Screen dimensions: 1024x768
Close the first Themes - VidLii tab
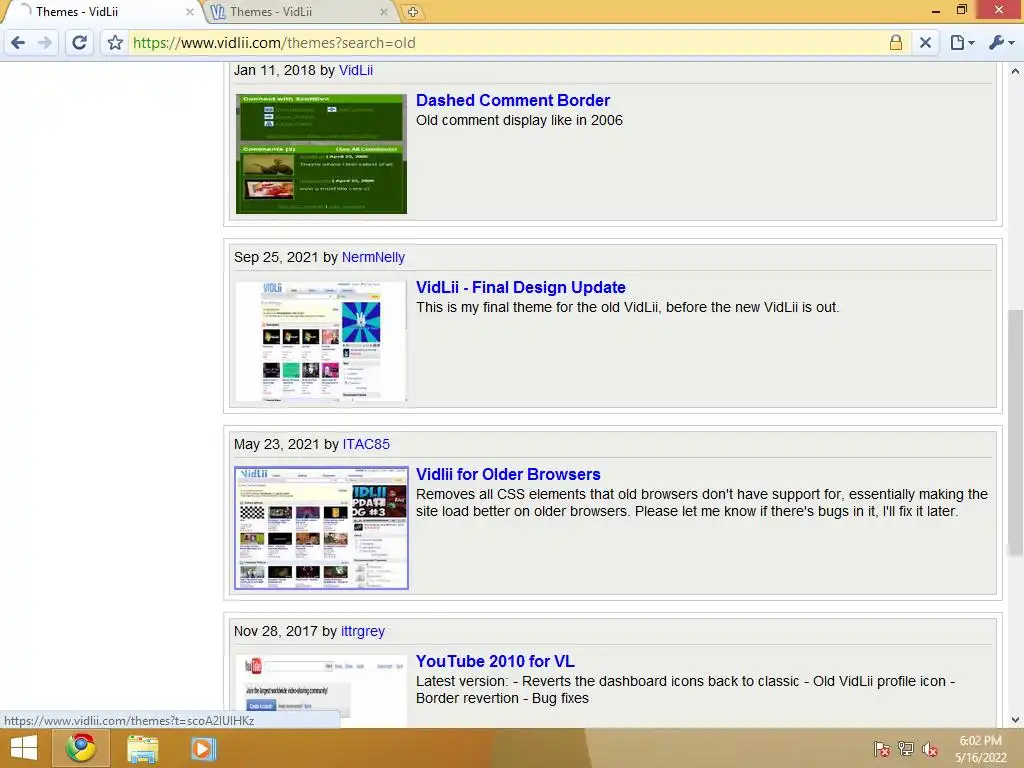pos(189,12)
